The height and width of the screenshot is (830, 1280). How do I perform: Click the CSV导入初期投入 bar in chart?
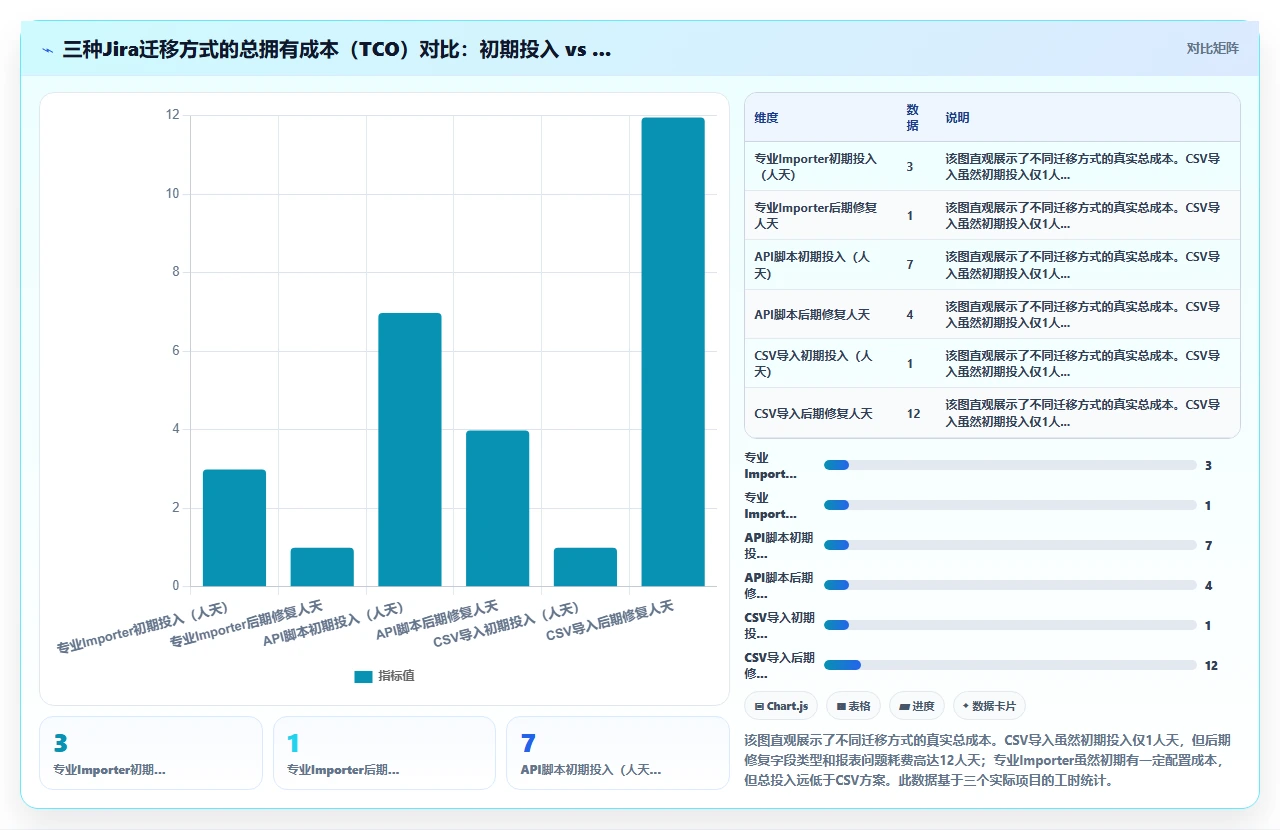point(585,567)
